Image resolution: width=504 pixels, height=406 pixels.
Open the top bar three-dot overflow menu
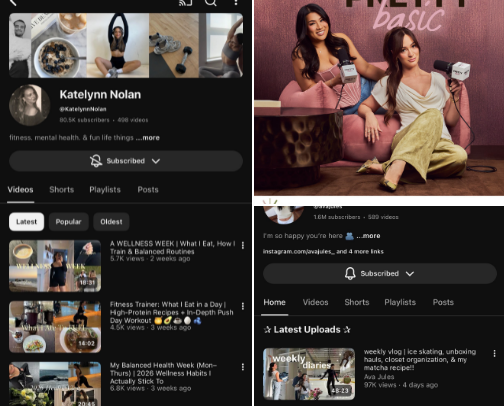(236, 3)
